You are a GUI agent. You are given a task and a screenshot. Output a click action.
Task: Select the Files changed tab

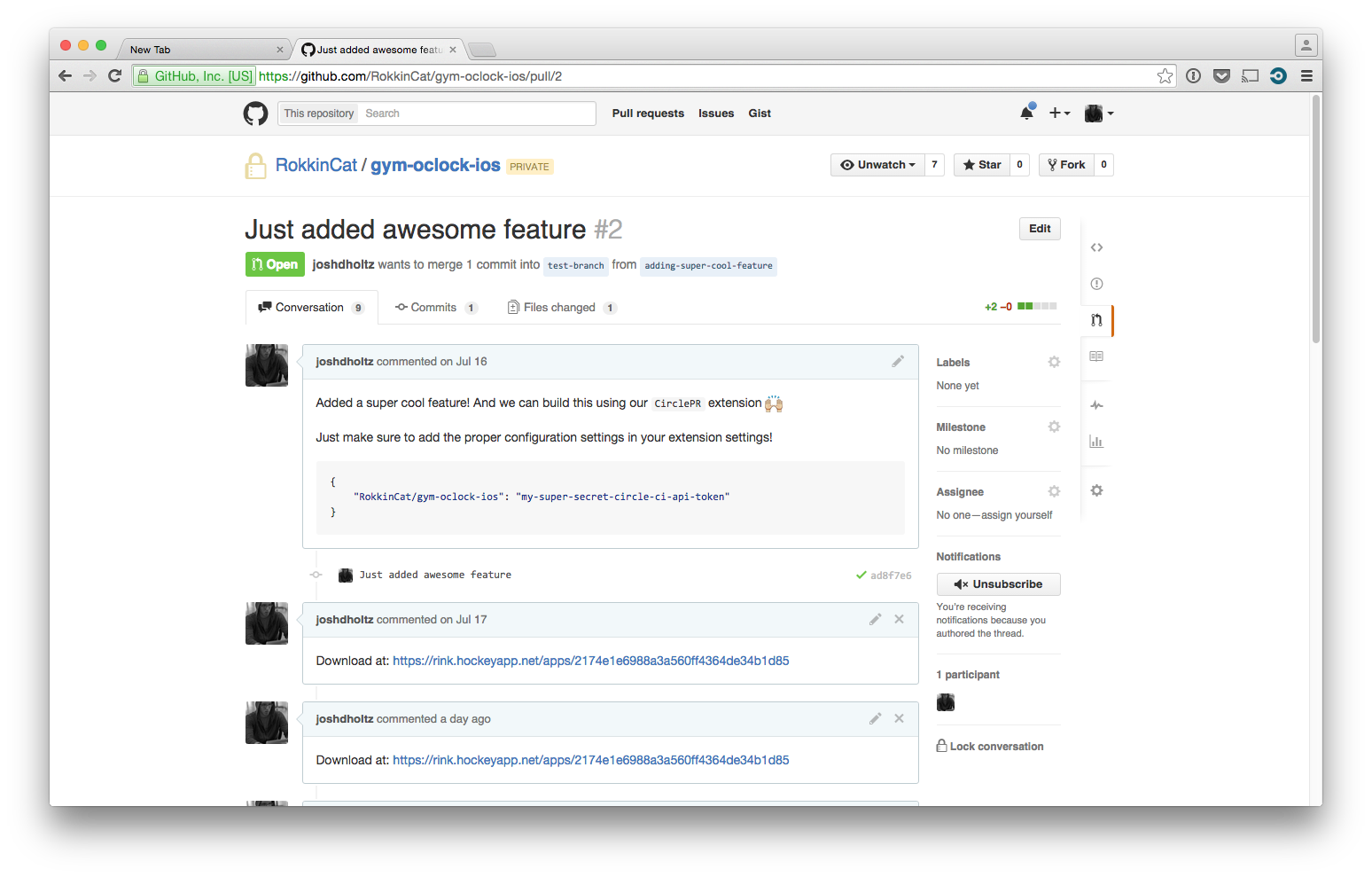point(561,308)
